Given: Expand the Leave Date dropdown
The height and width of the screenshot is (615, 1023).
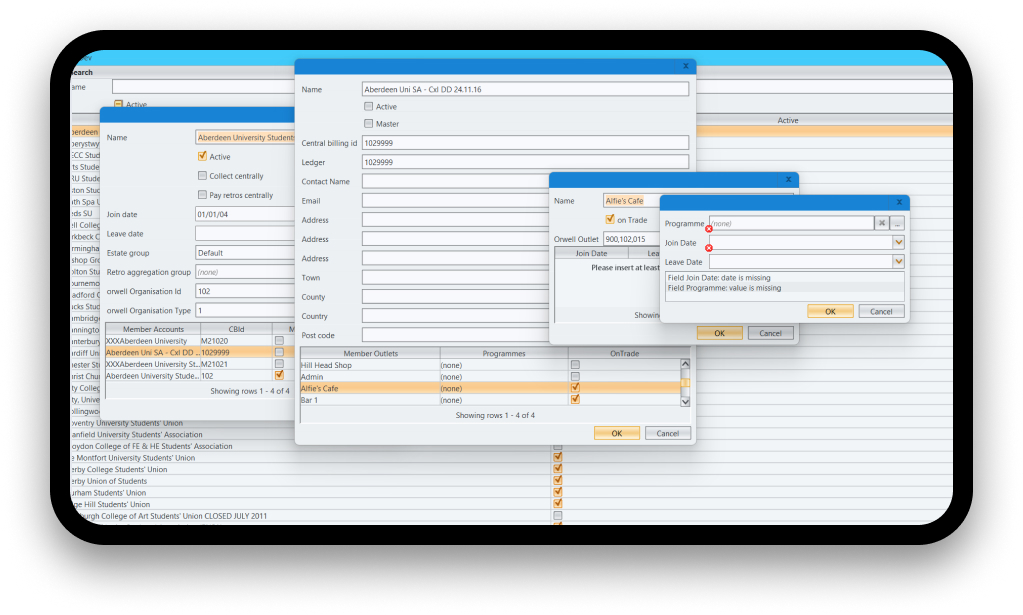Looking at the screenshot, I should point(898,261).
